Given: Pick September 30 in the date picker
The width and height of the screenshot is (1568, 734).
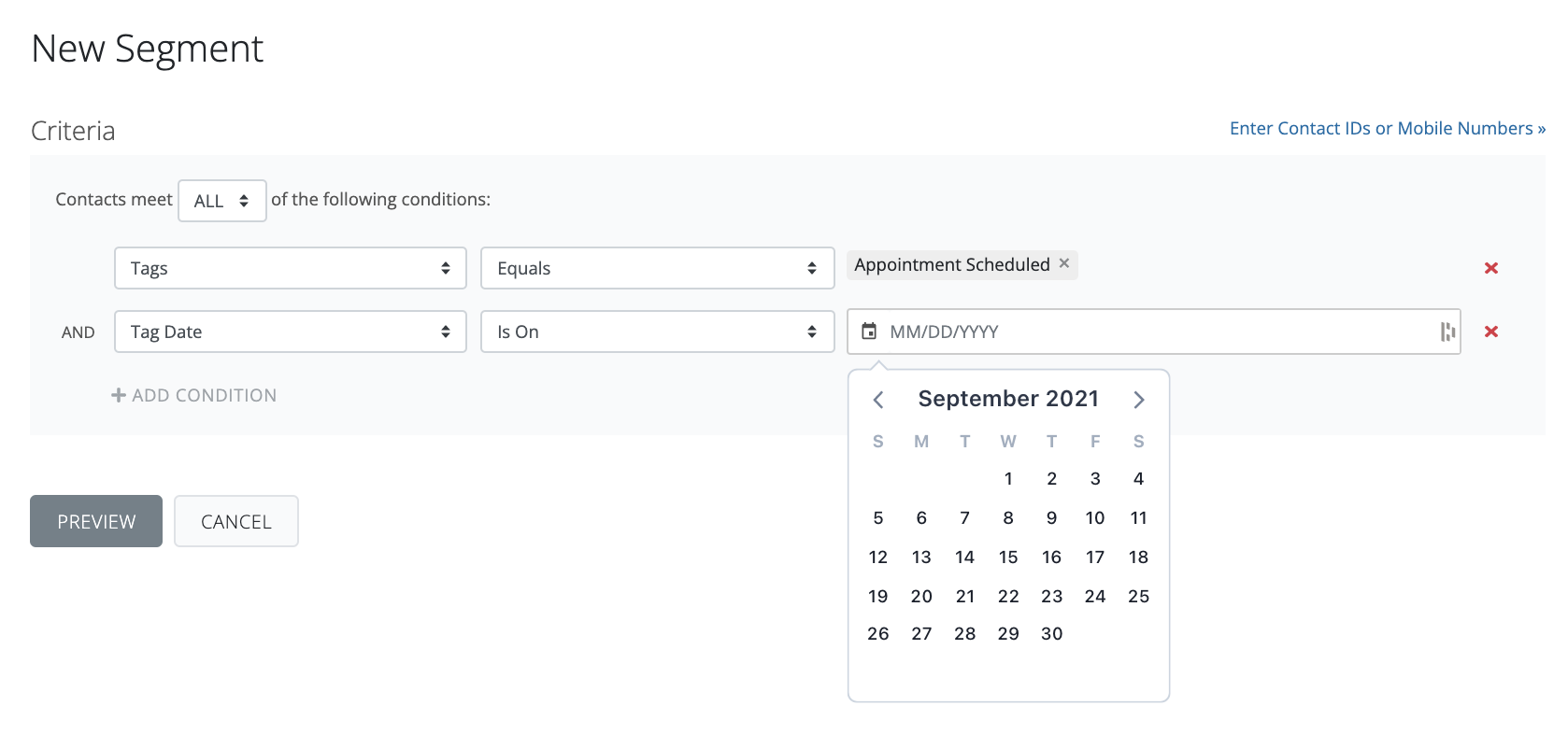Looking at the screenshot, I should [1051, 634].
